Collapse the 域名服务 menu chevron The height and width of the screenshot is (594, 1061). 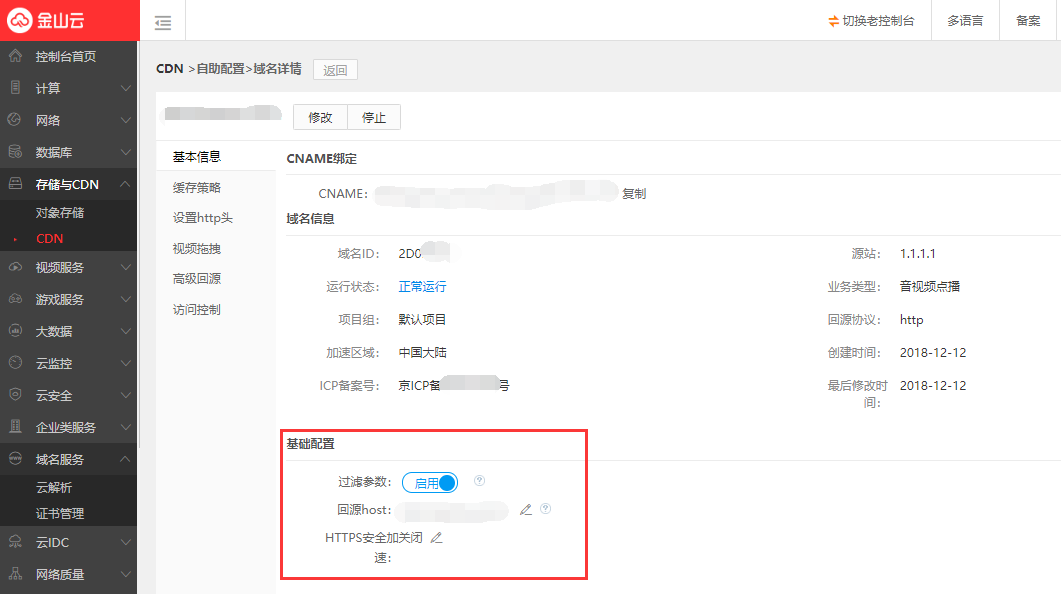[125, 459]
